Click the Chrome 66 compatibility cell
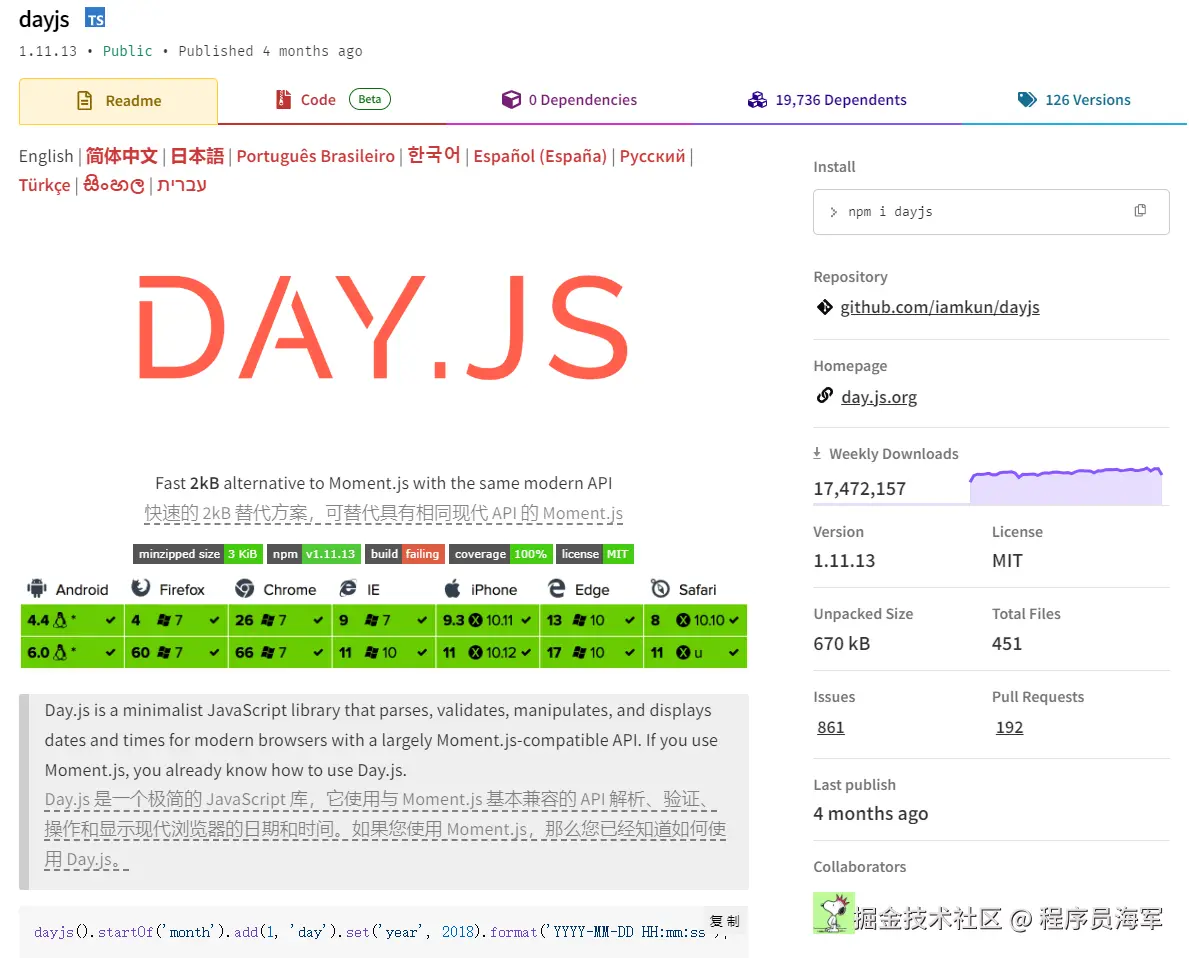 point(280,652)
